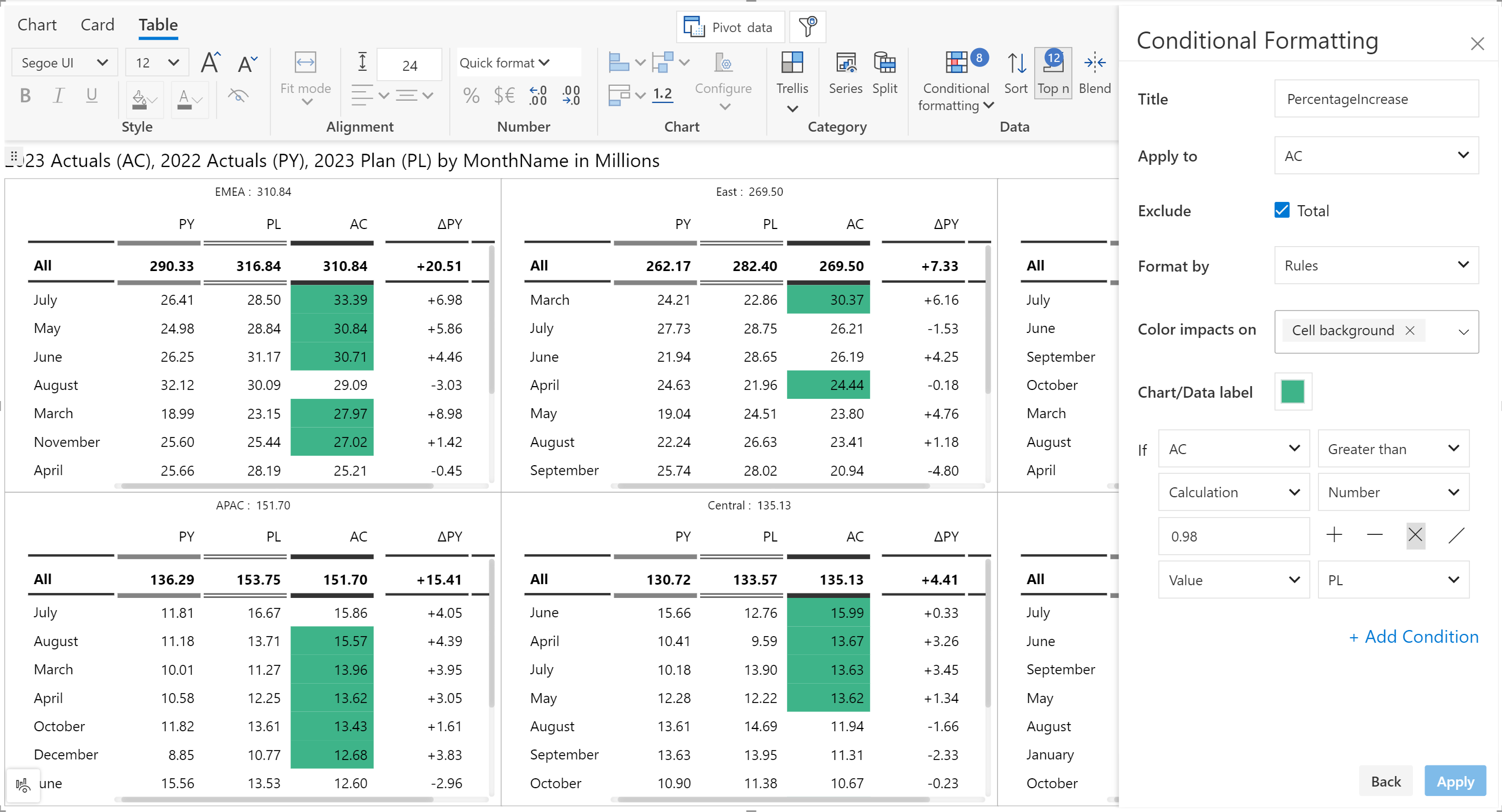Viewport: 1502px width, 812px height.
Task: Click the Add Condition link
Action: coord(1413,637)
